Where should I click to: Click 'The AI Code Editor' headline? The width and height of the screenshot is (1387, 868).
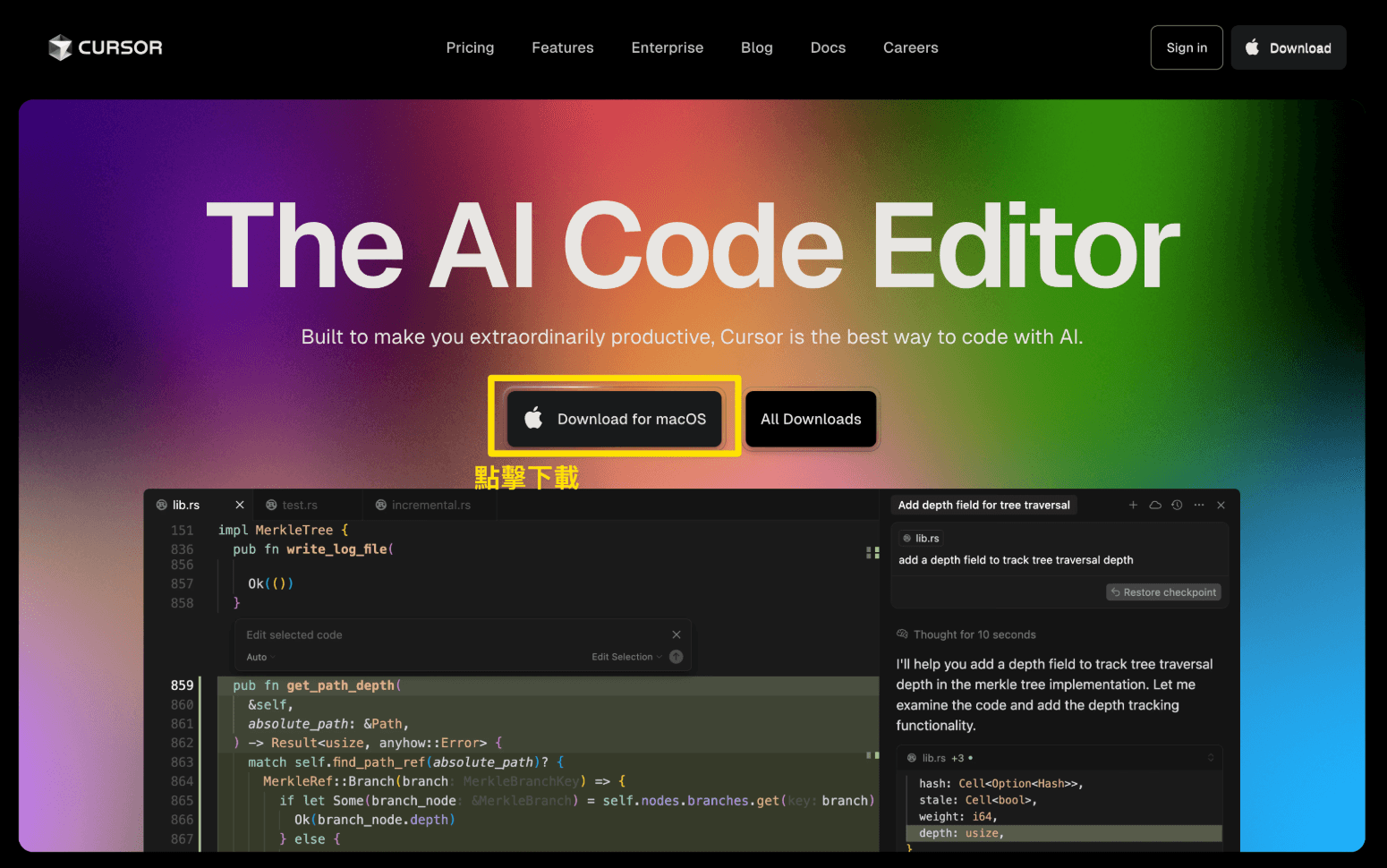(x=693, y=245)
